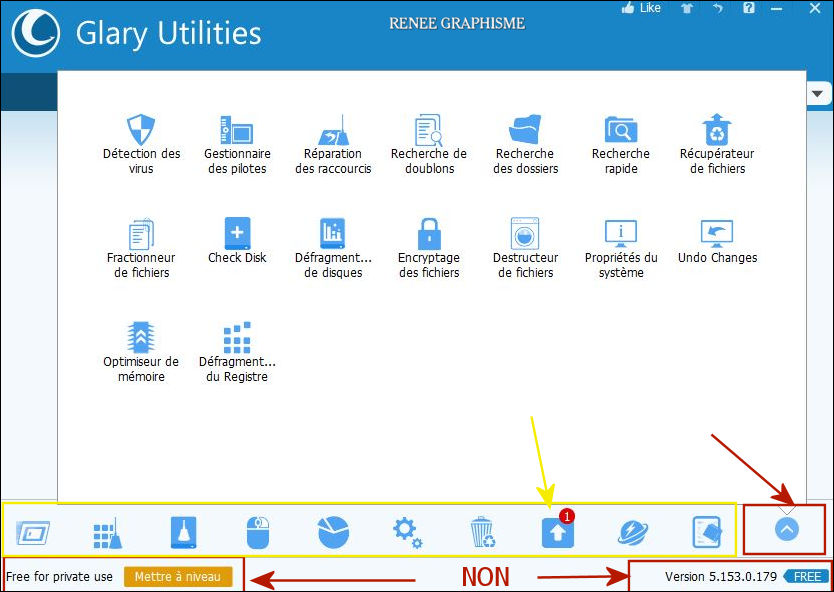Click the Version 5.153.0.179 text
Screen dimensions: 834x592
(721, 577)
